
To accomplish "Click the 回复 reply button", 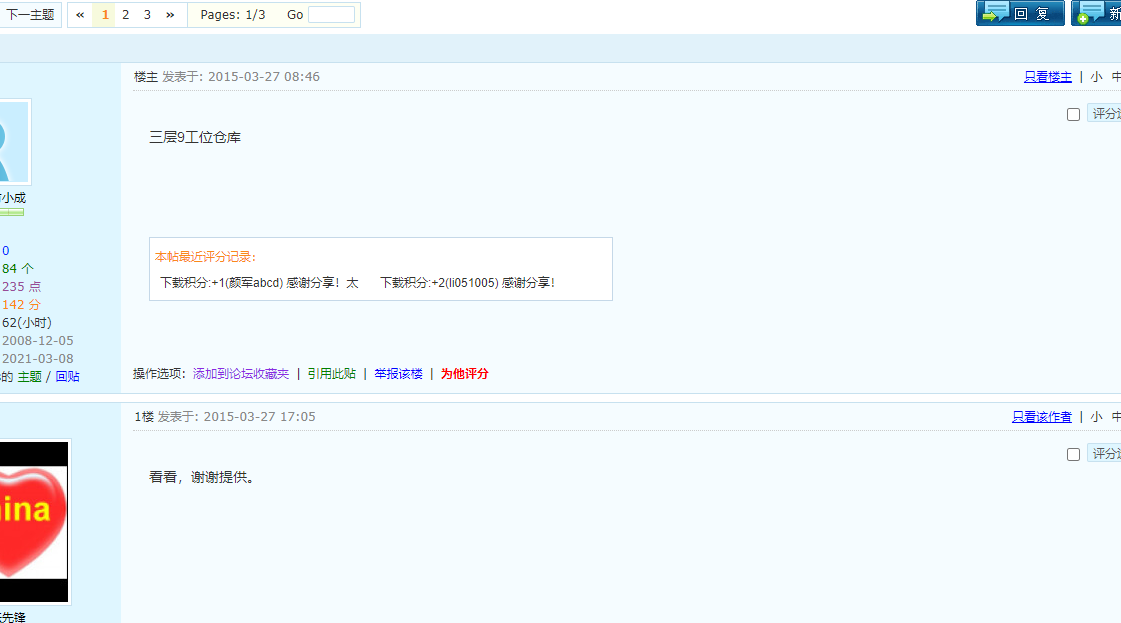I will click(x=1020, y=13).
